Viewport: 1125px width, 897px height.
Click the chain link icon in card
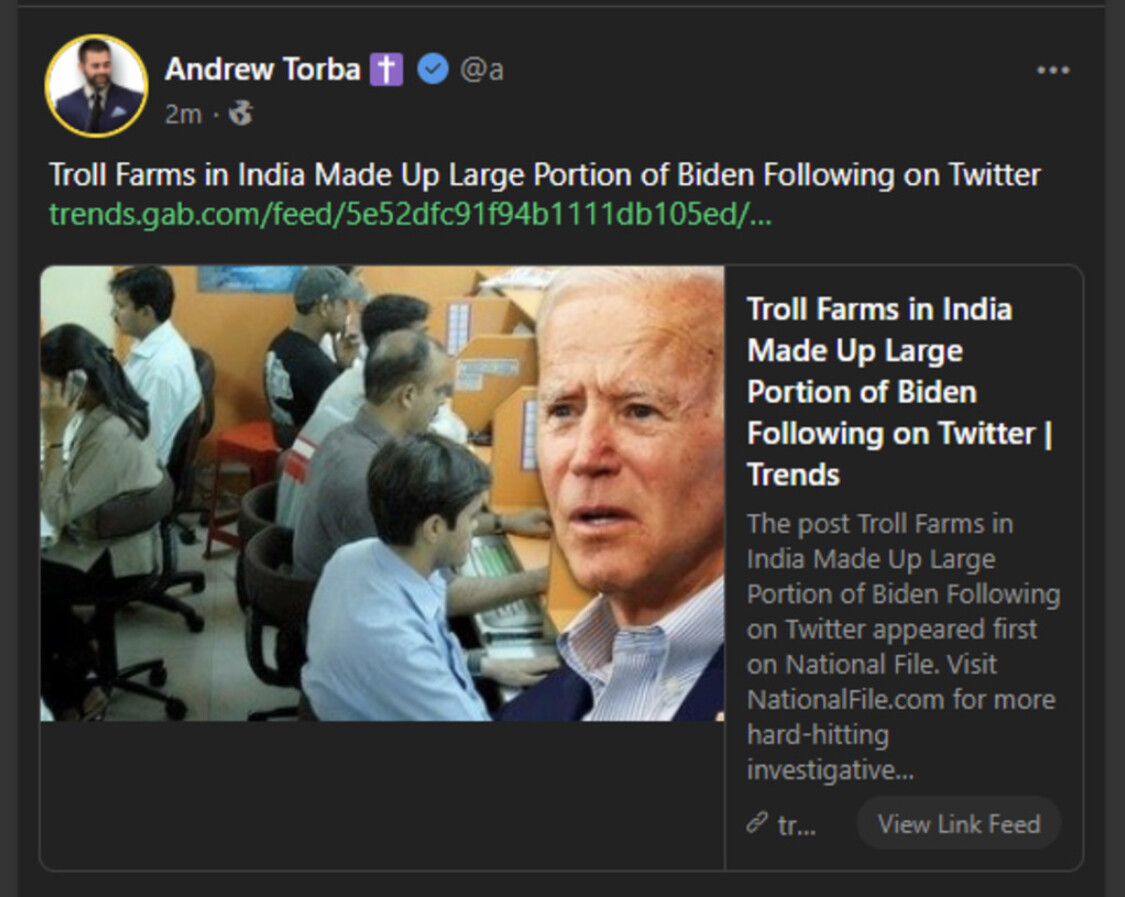pyautogui.click(x=757, y=823)
